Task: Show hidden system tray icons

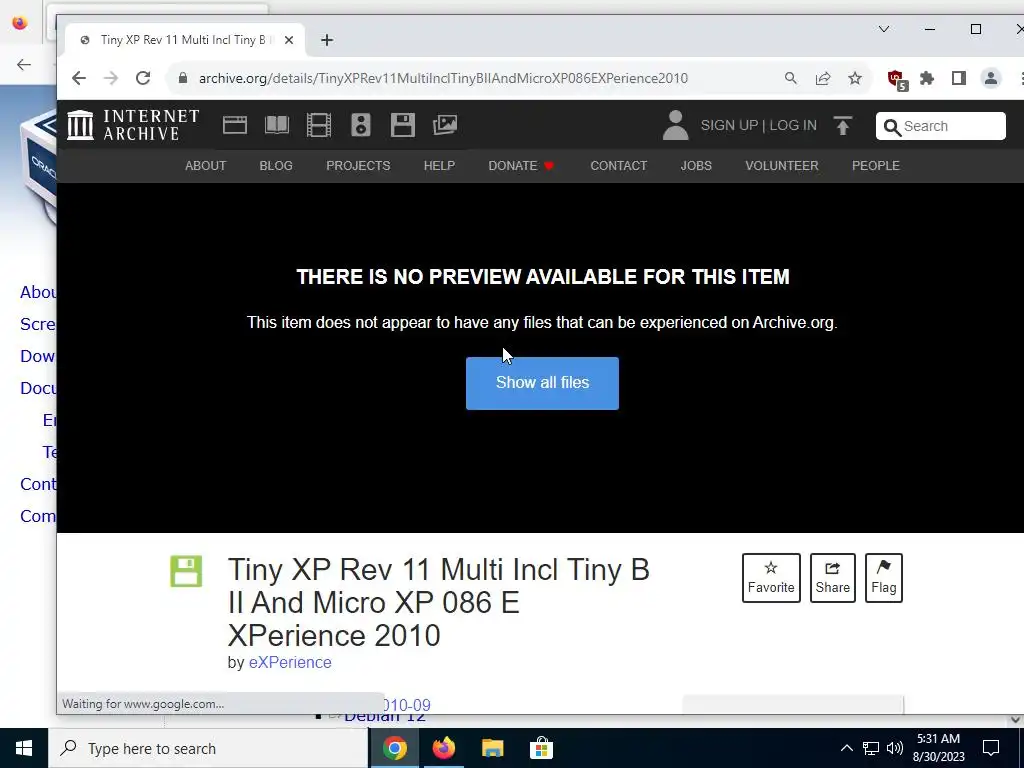Action: (x=846, y=748)
